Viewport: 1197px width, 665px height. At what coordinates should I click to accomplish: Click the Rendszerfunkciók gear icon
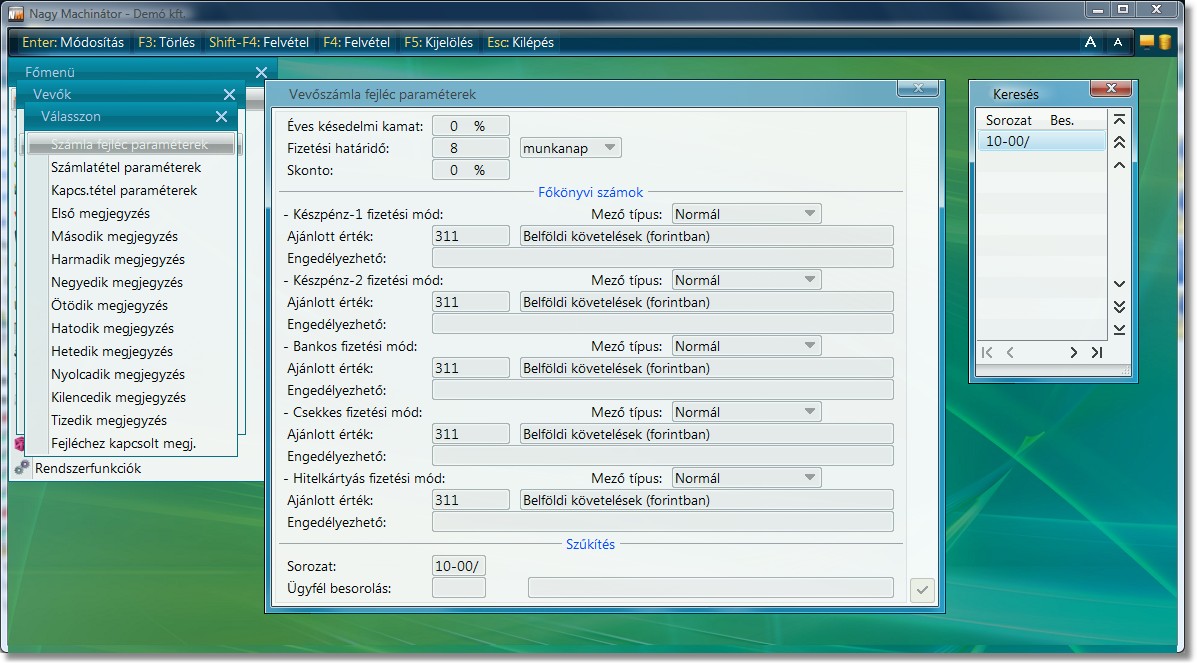(x=21, y=468)
